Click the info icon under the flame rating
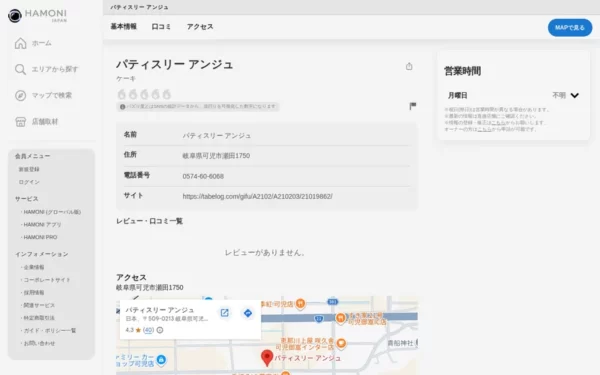Screen dimensions: 600x375 pyautogui.click(x=122, y=107)
